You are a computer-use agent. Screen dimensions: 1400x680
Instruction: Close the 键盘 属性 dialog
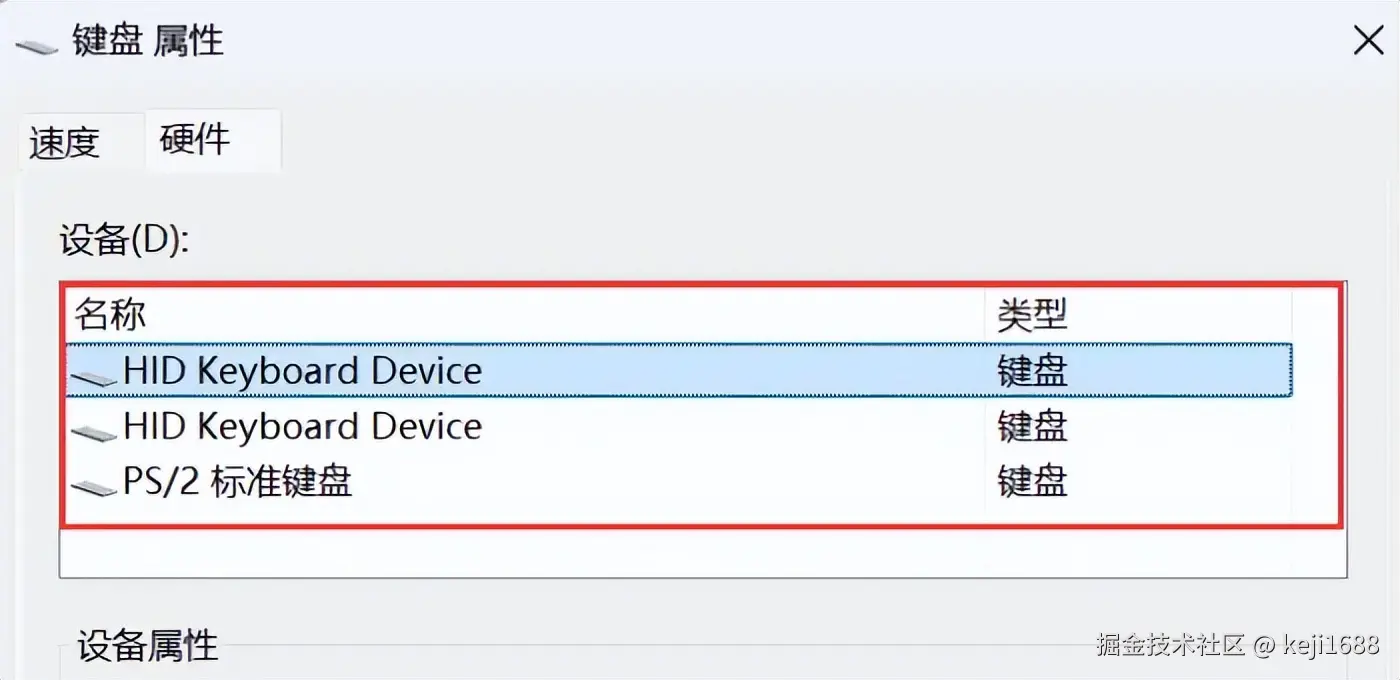point(1367,41)
